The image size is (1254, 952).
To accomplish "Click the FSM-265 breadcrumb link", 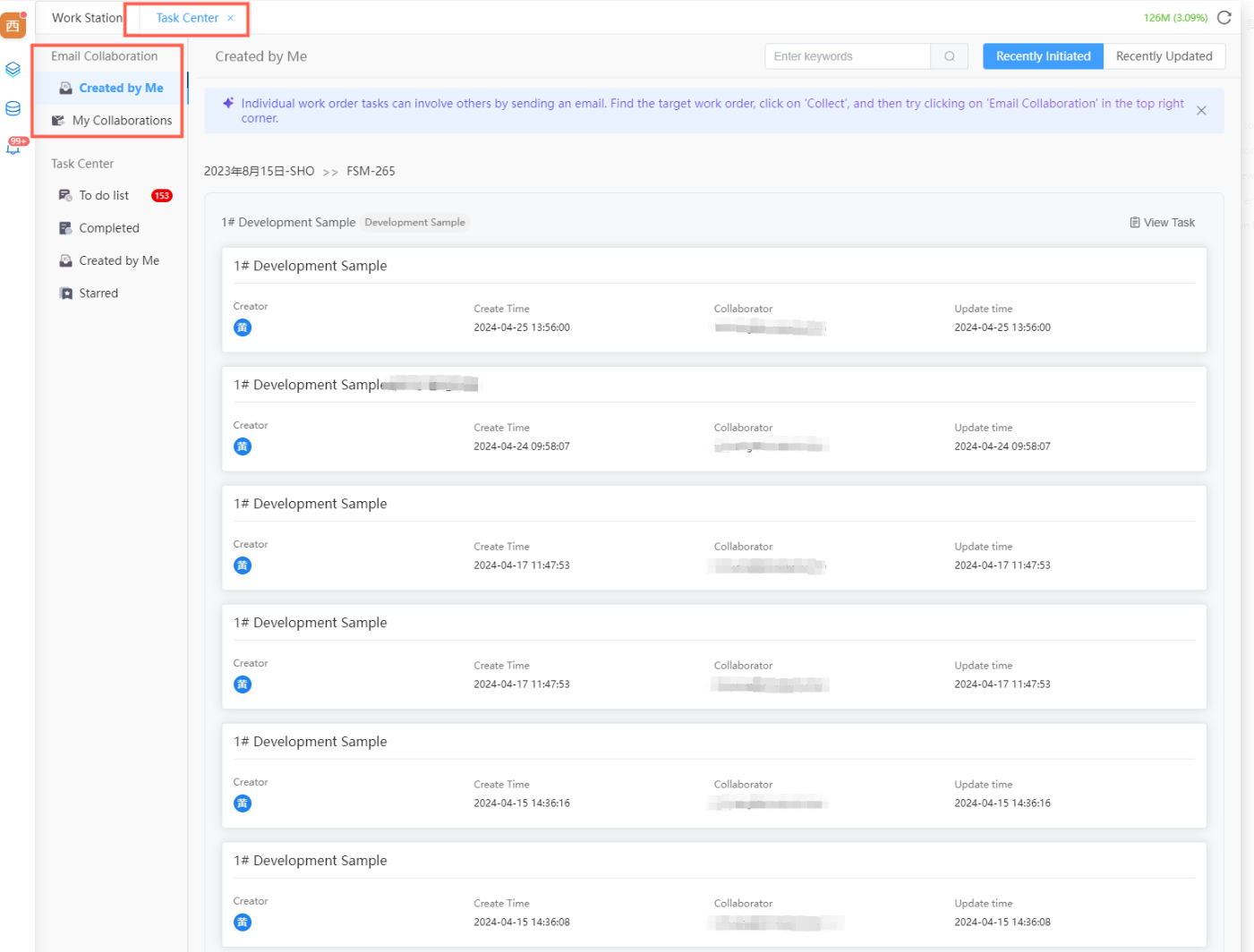I will click(371, 171).
